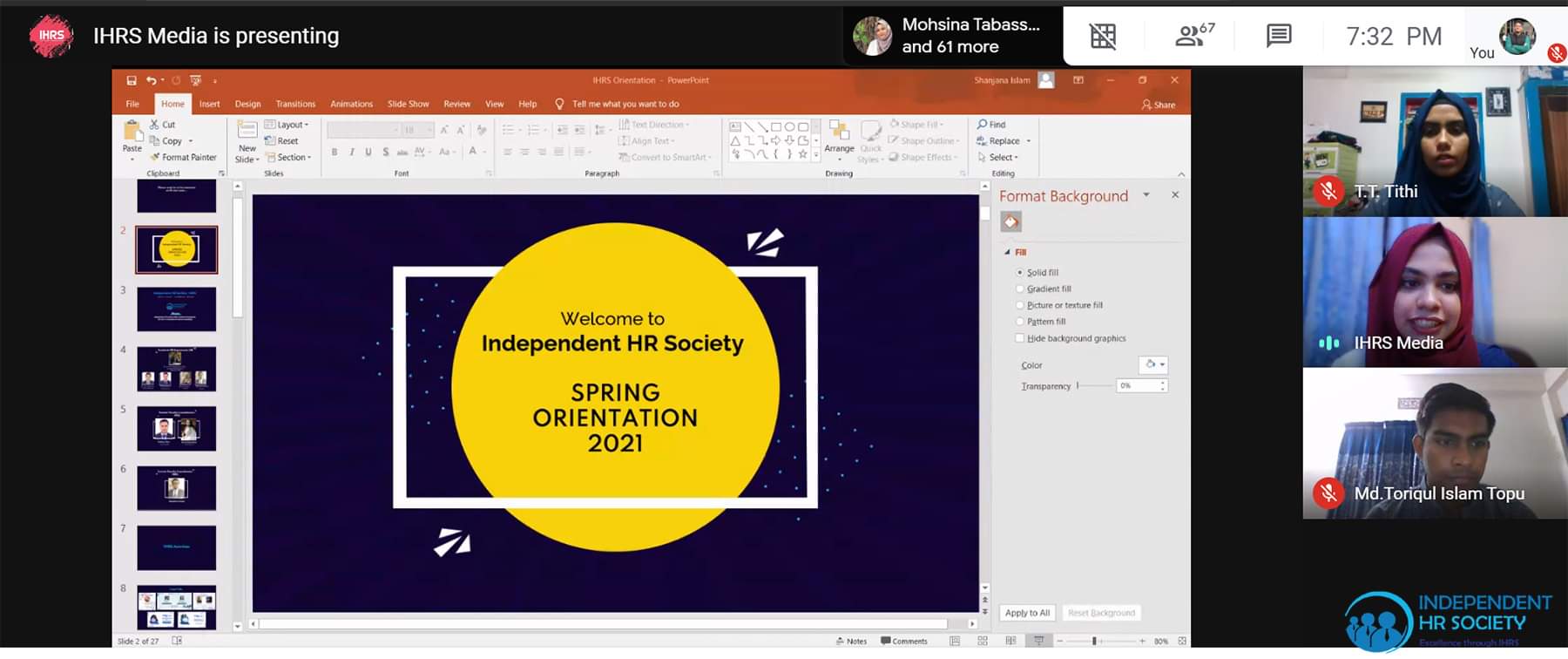Click the Share button in PowerPoint
1568x659 pixels.
pos(1159,105)
